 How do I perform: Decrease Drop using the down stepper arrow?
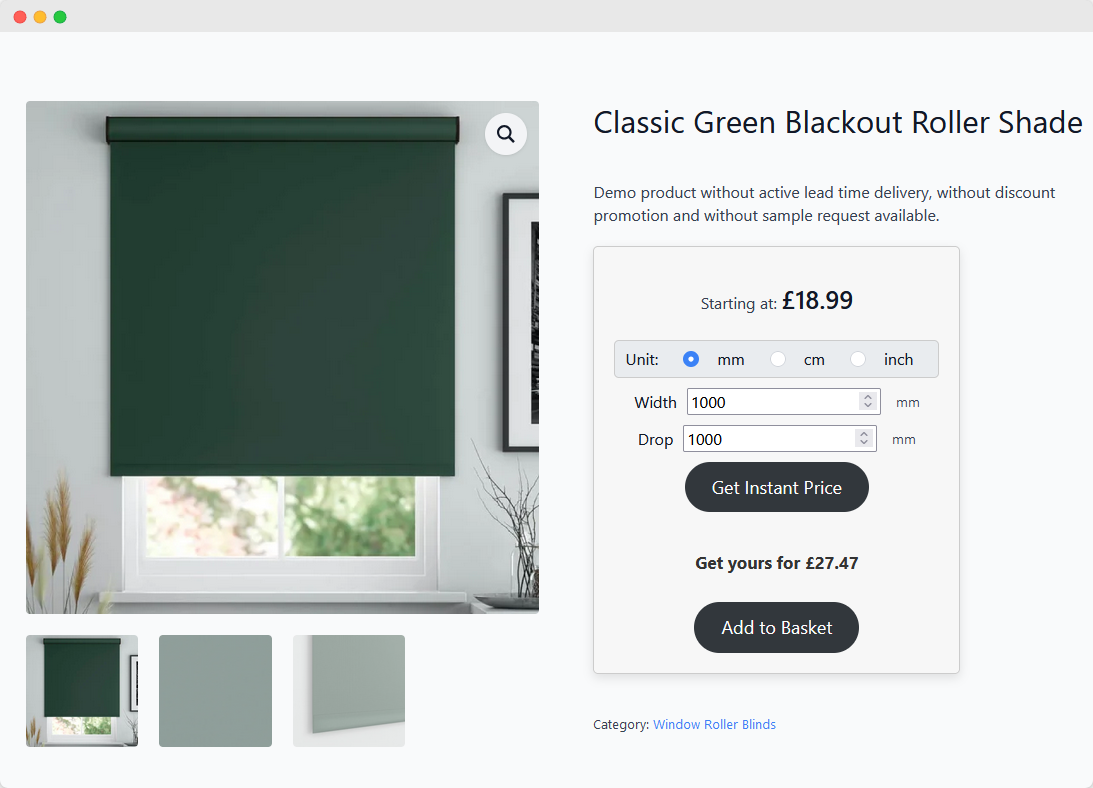(863, 444)
